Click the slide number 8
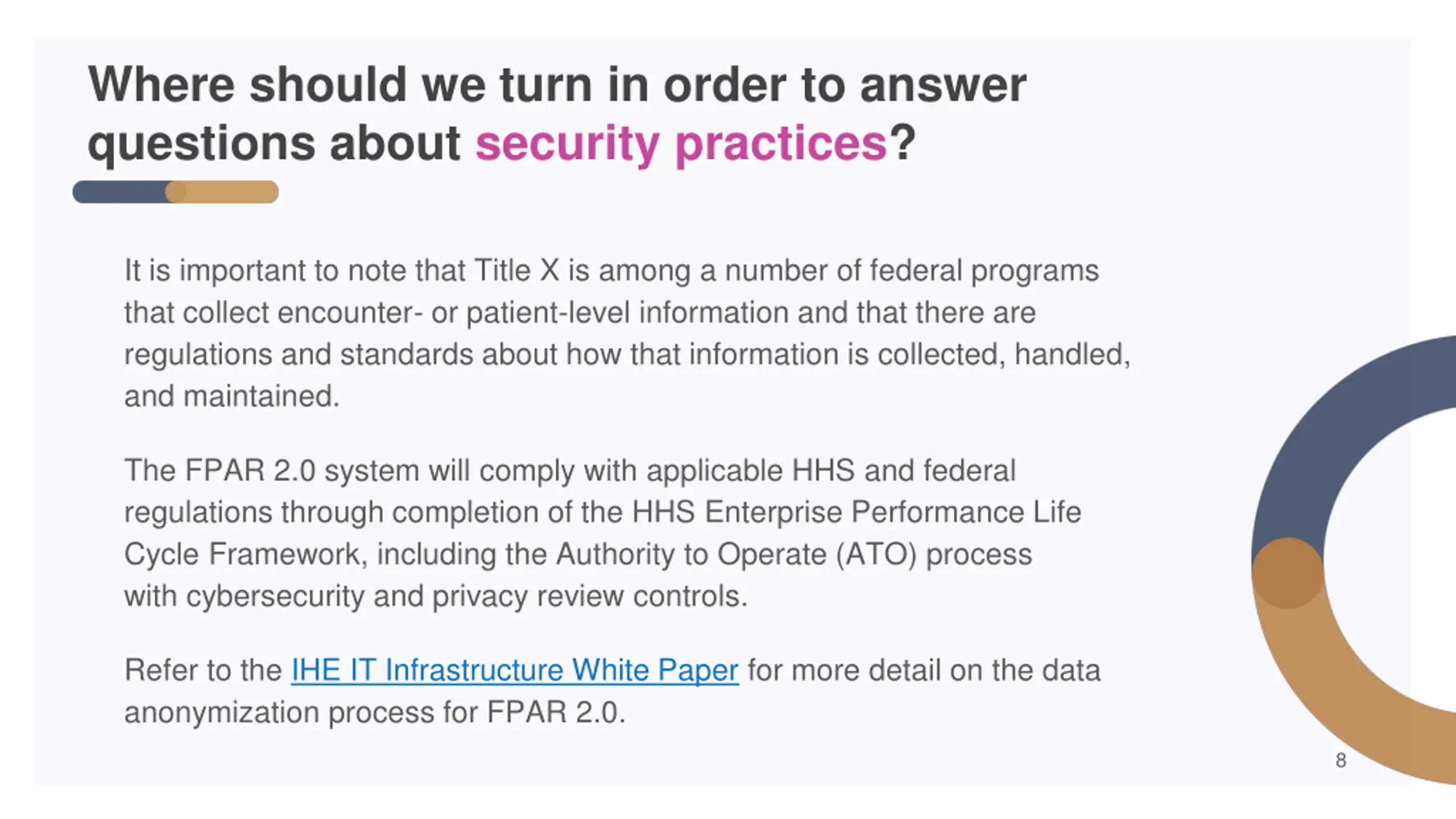The height and width of the screenshot is (819, 1456). (1341, 760)
